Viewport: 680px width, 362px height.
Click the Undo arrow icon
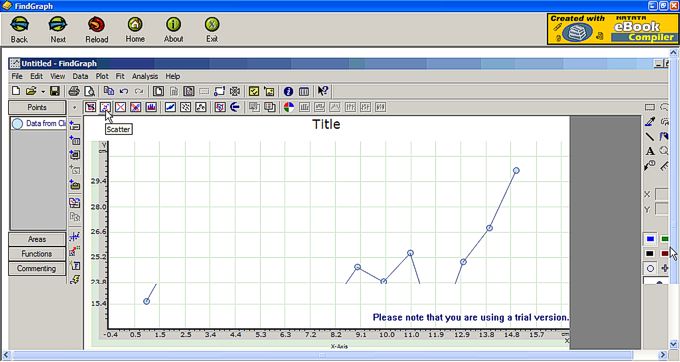tap(124, 91)
